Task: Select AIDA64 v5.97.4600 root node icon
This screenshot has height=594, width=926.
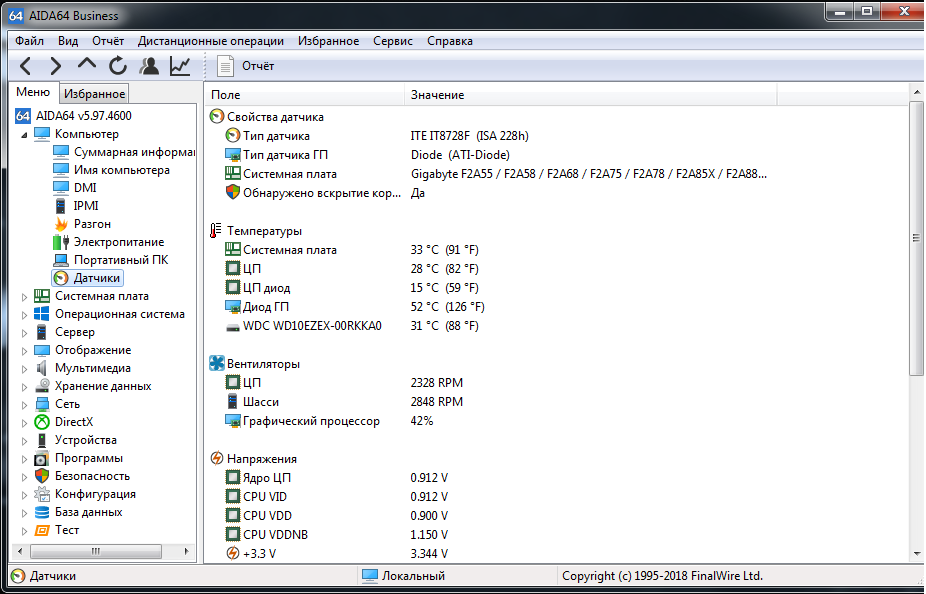Action: click(22, 116)
